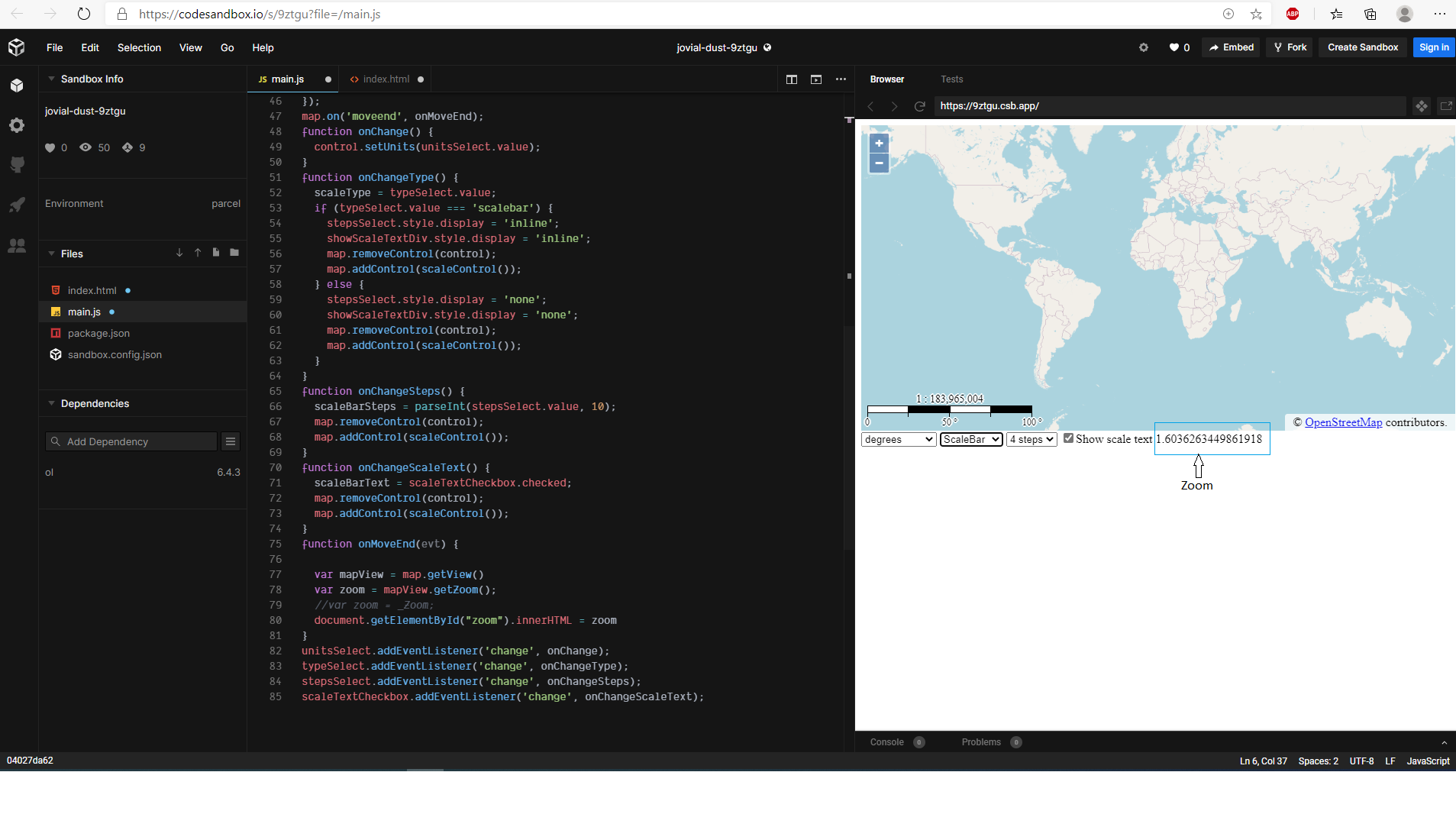Select the Browser preview tab
The height and width of the screenshot is (827, 1456).
pyautogui.click(x=887, y=79)
